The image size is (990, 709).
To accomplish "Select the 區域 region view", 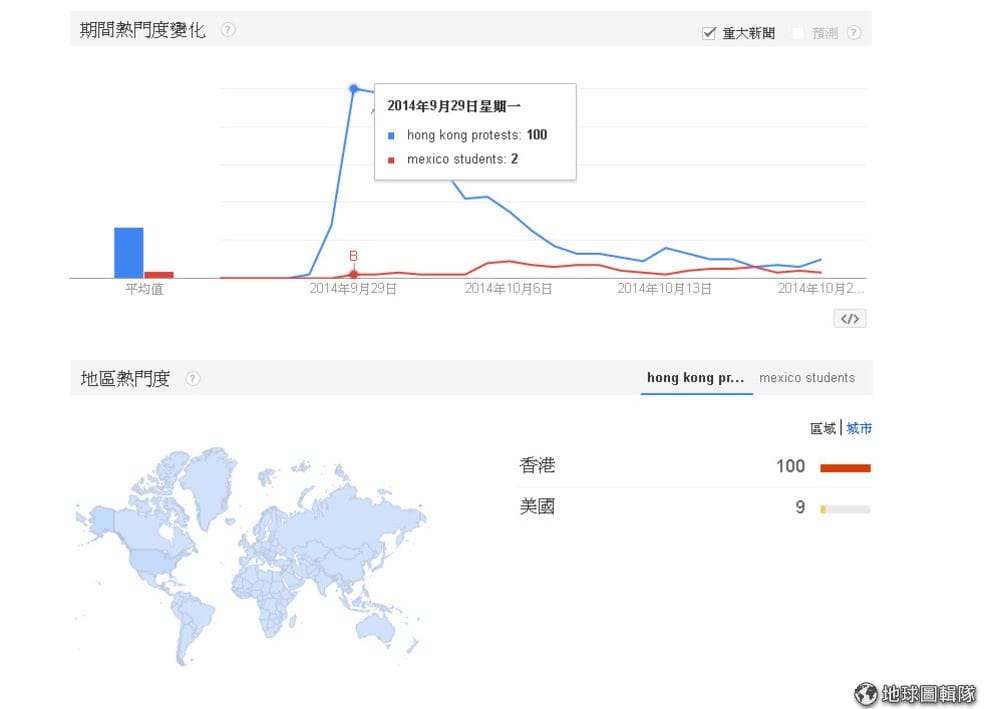I will coord(823,428).
